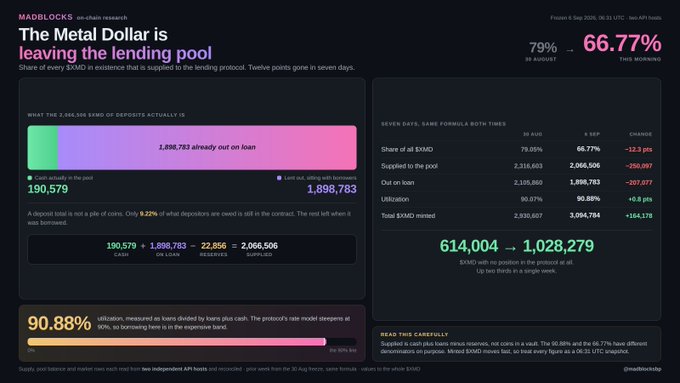The width and height of the screenshot is (680, 383).
Task: Click 'Out on loan' row label
Action: [x=397, y=183]
